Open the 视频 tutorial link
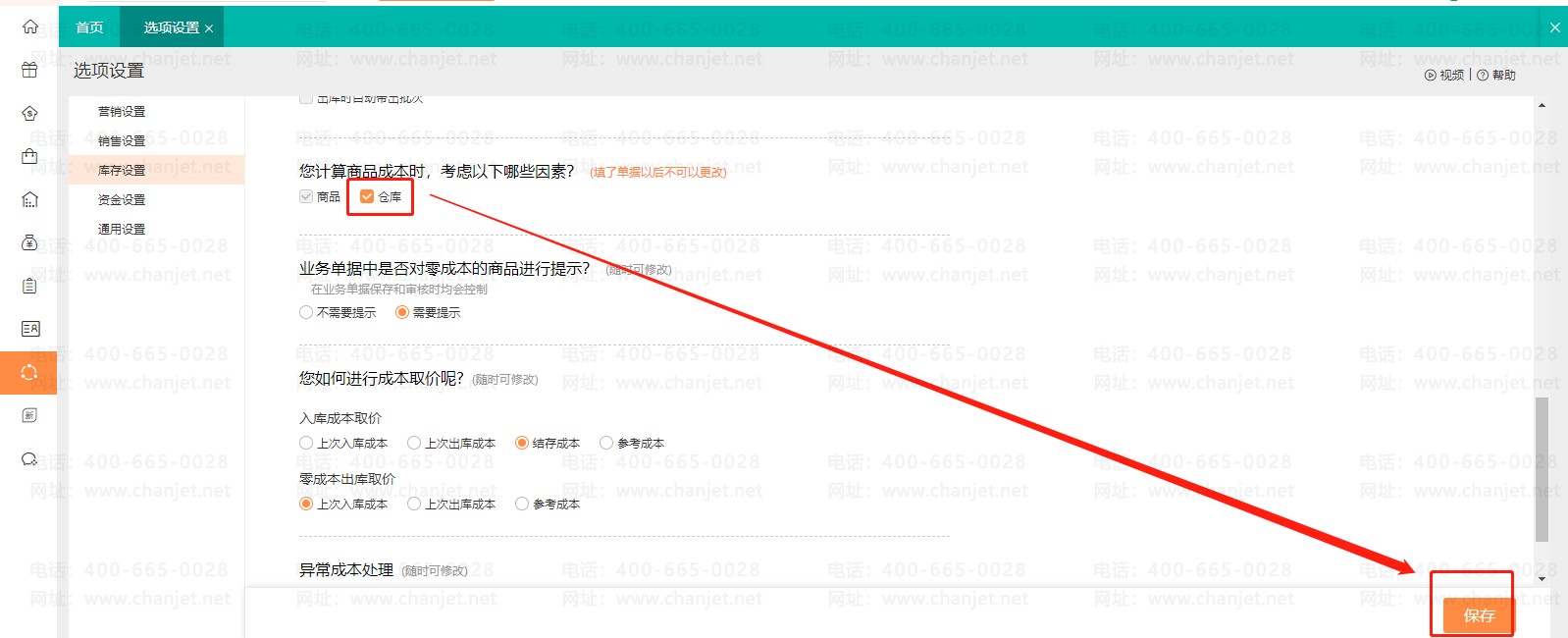This screenshot has height=638, width=1568. 1445,76
